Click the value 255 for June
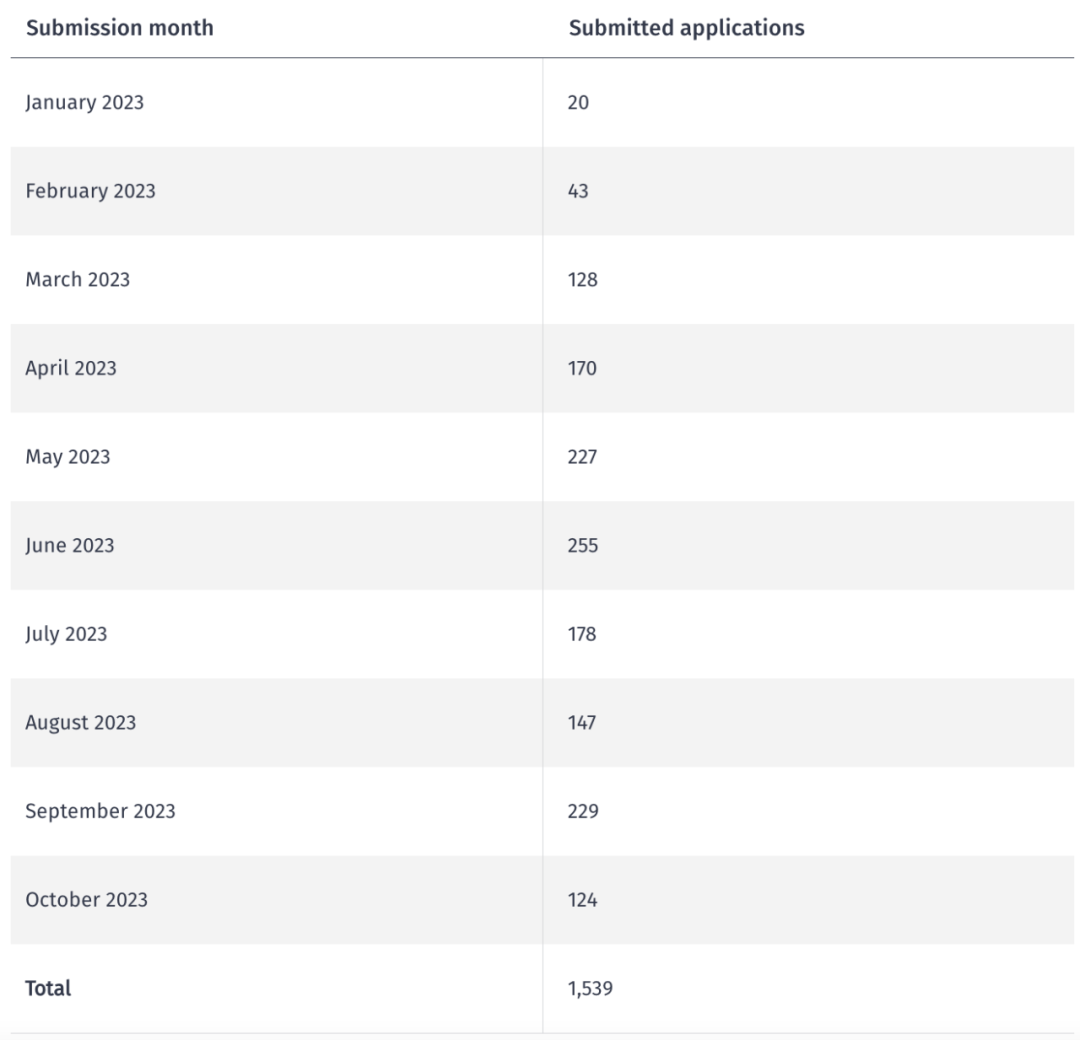 [x=583, y=545]
